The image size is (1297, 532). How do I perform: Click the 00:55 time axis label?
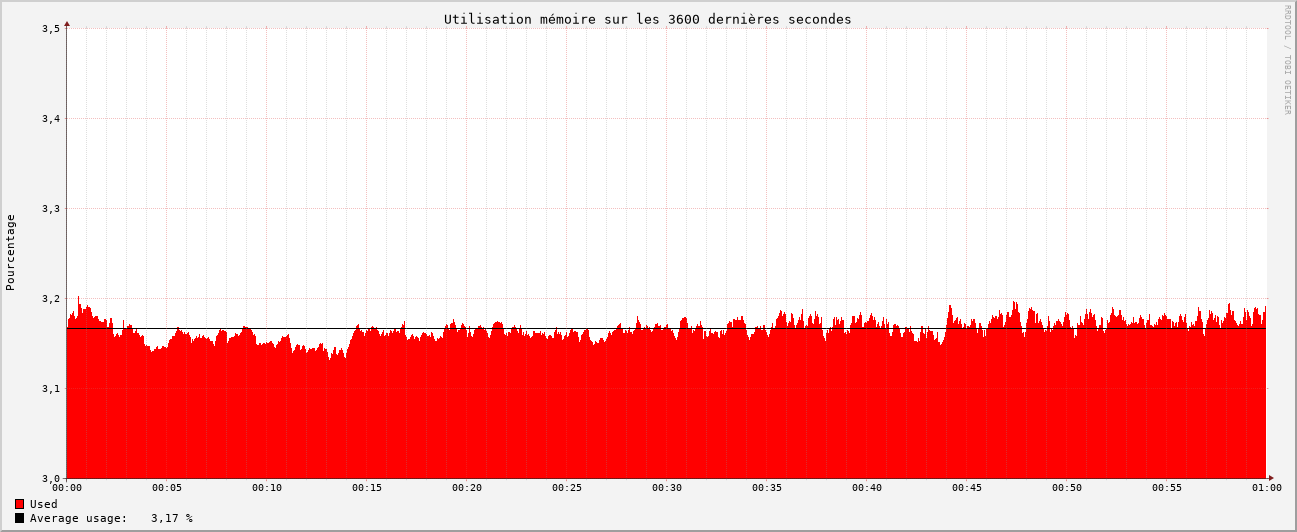1167,488
